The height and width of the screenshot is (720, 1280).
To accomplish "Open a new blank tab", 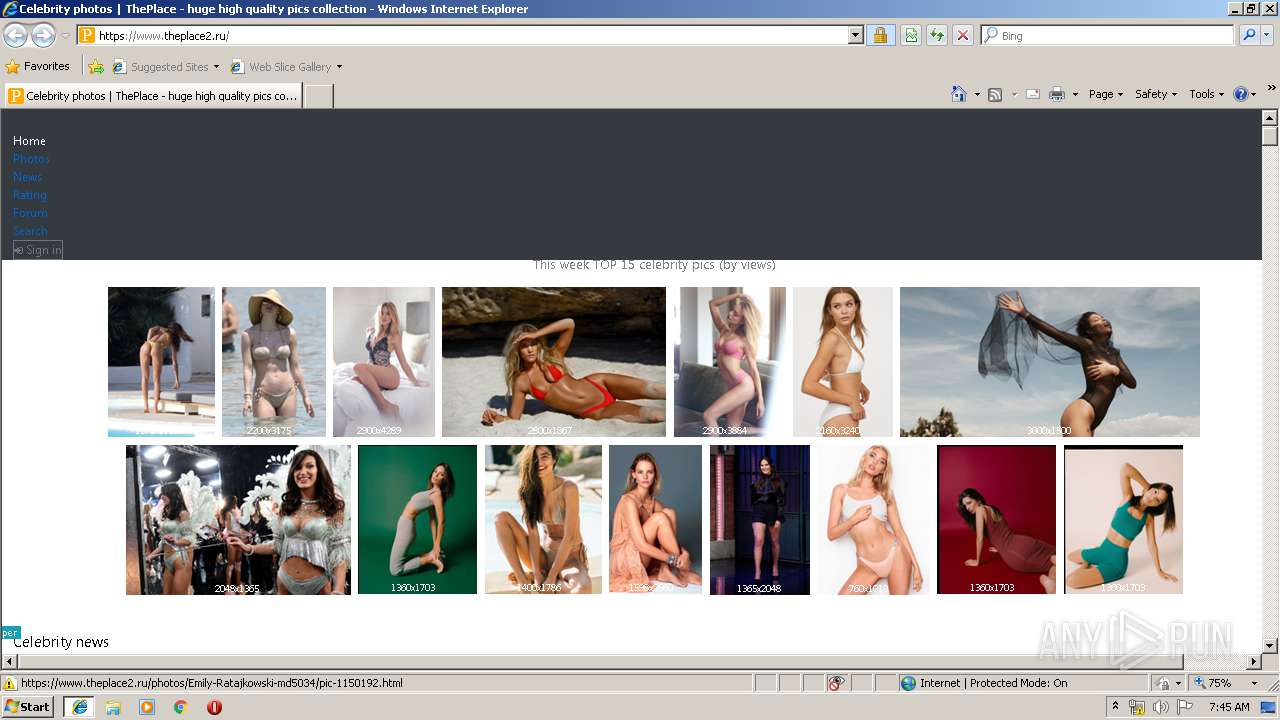I will tap(318, 96).
